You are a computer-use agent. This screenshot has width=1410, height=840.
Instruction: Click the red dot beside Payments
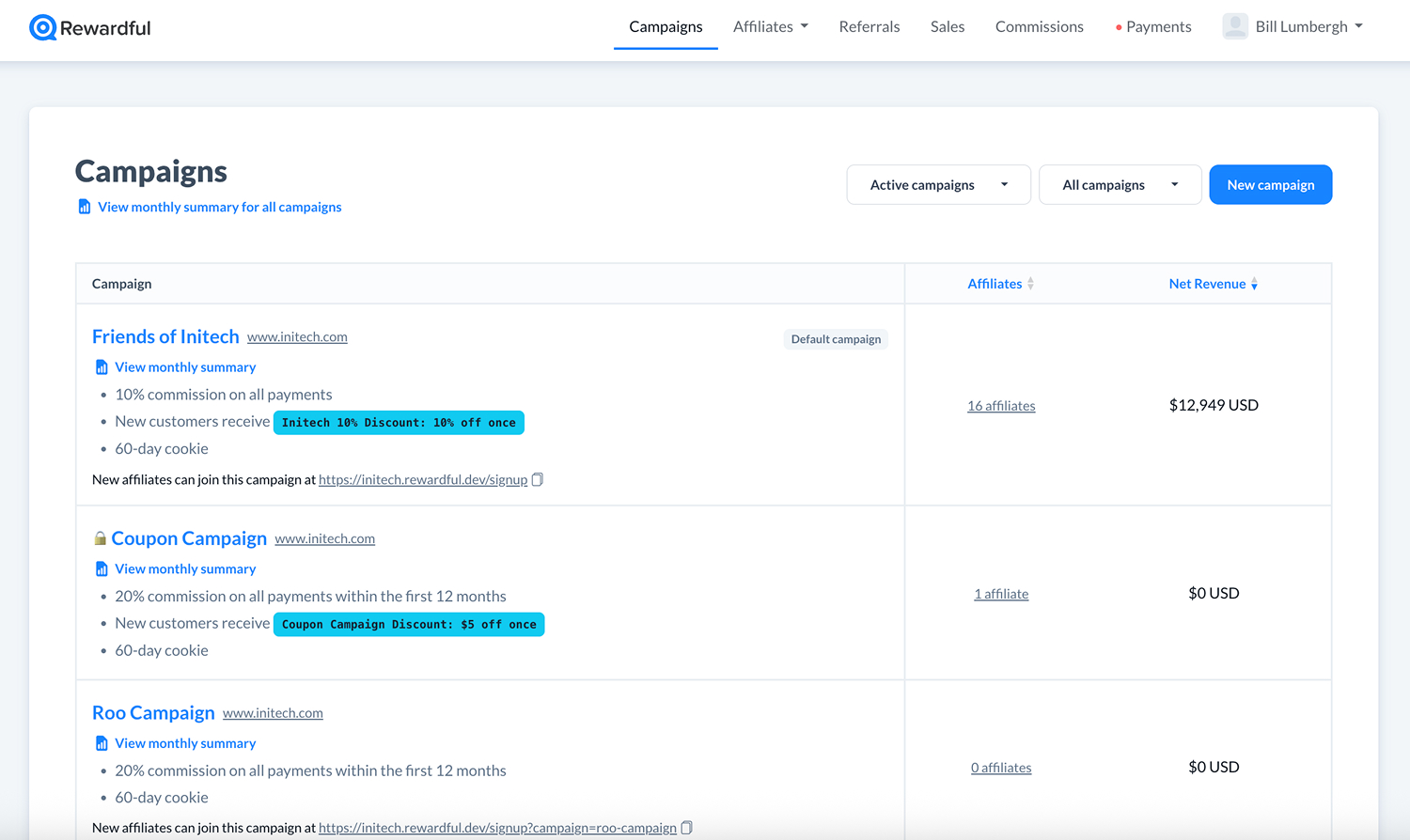tap(1119, 27)
